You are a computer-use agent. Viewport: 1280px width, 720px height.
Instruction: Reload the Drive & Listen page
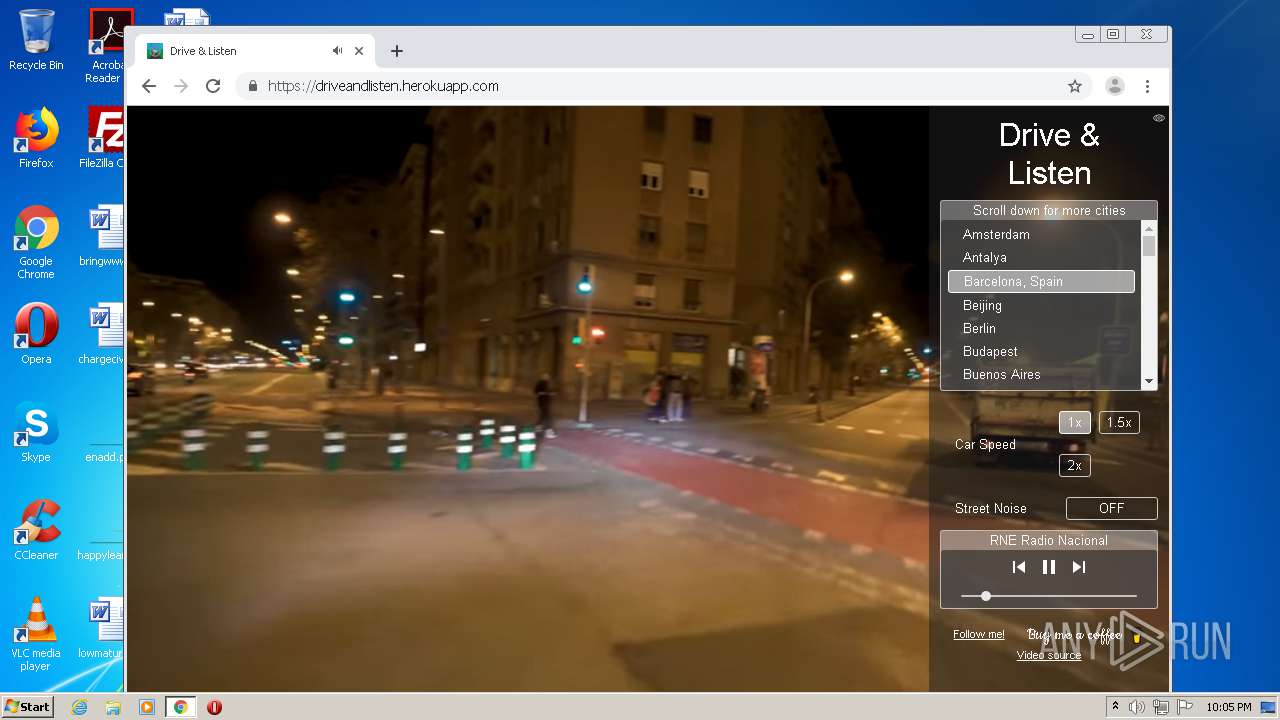(213, 86)
